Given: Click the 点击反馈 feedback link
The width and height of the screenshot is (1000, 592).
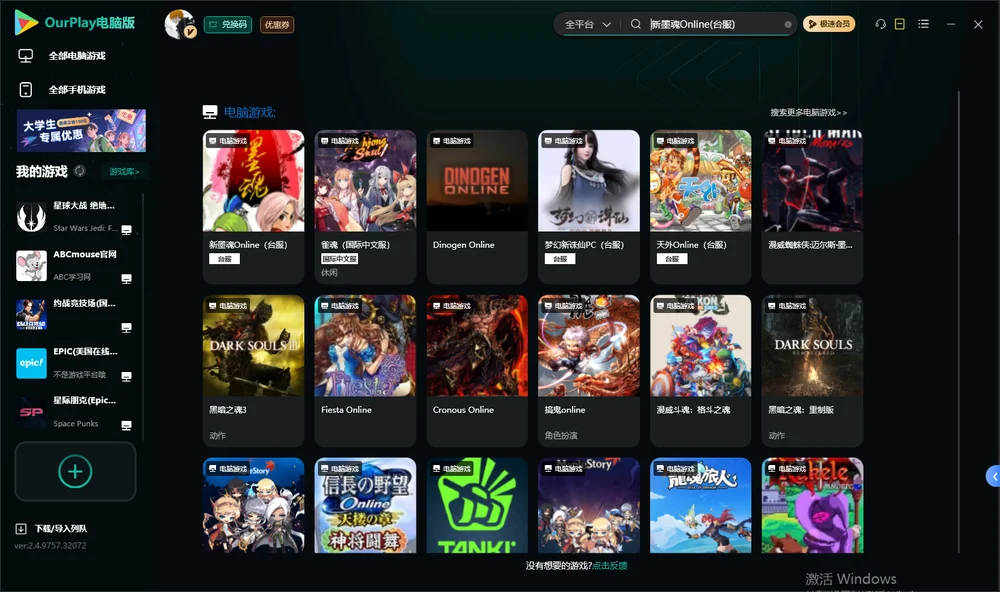Looking at the screenshot, I should coord(610,566).
